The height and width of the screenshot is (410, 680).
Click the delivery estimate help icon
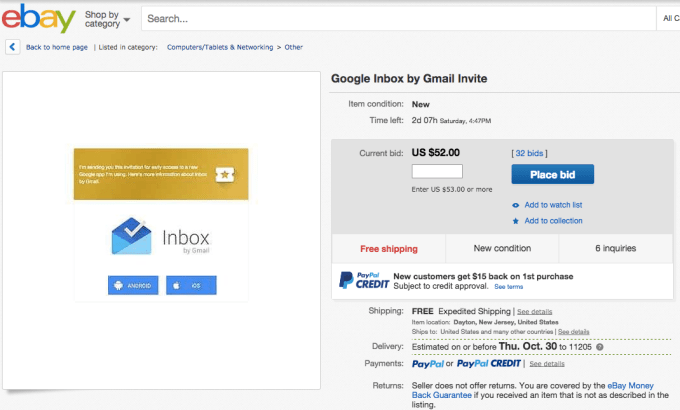(x=601, y=347)
